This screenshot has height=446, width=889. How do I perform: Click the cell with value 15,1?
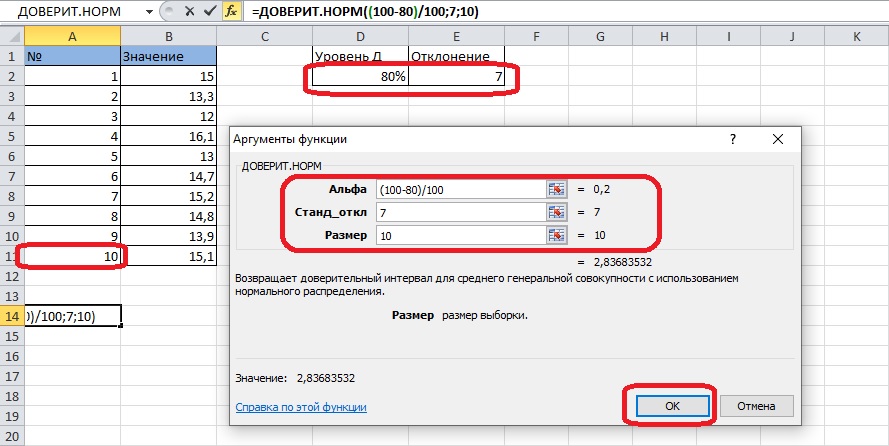(x=168, y=256)
